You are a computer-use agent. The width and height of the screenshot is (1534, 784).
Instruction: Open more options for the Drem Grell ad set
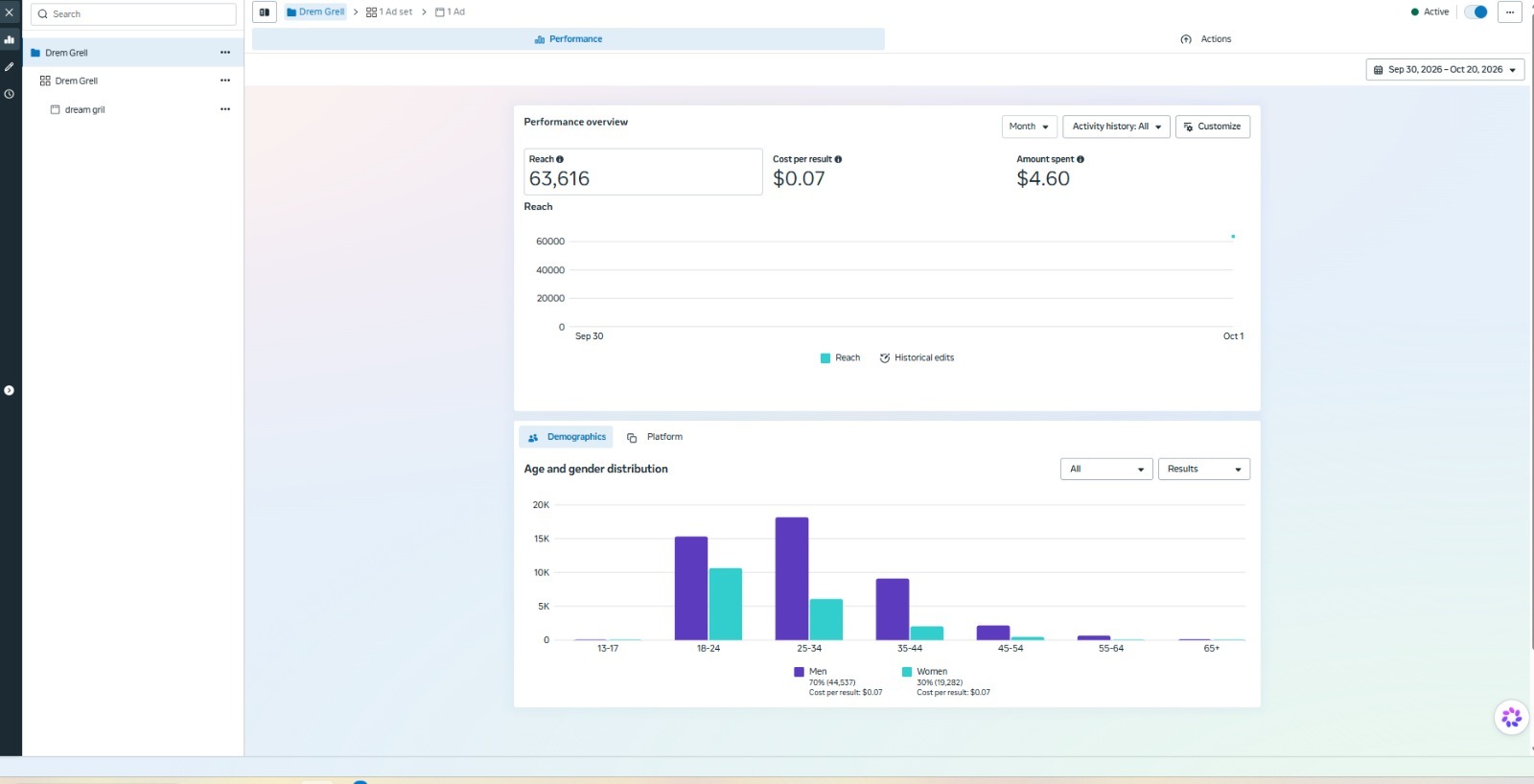click(225, 81)
